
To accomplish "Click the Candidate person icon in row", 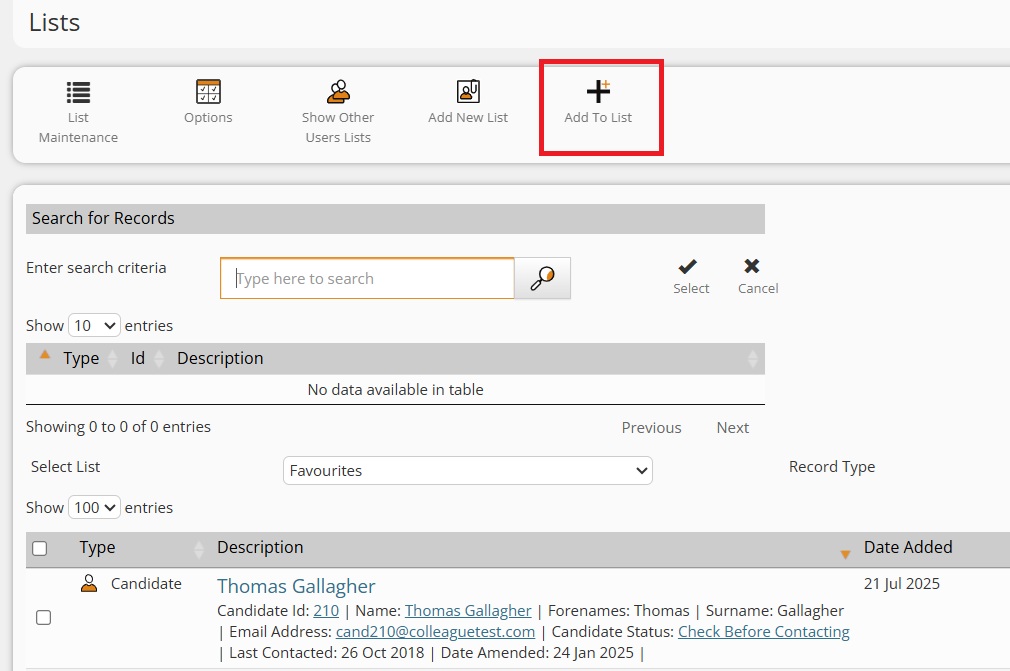I will (x=89, y=584).
